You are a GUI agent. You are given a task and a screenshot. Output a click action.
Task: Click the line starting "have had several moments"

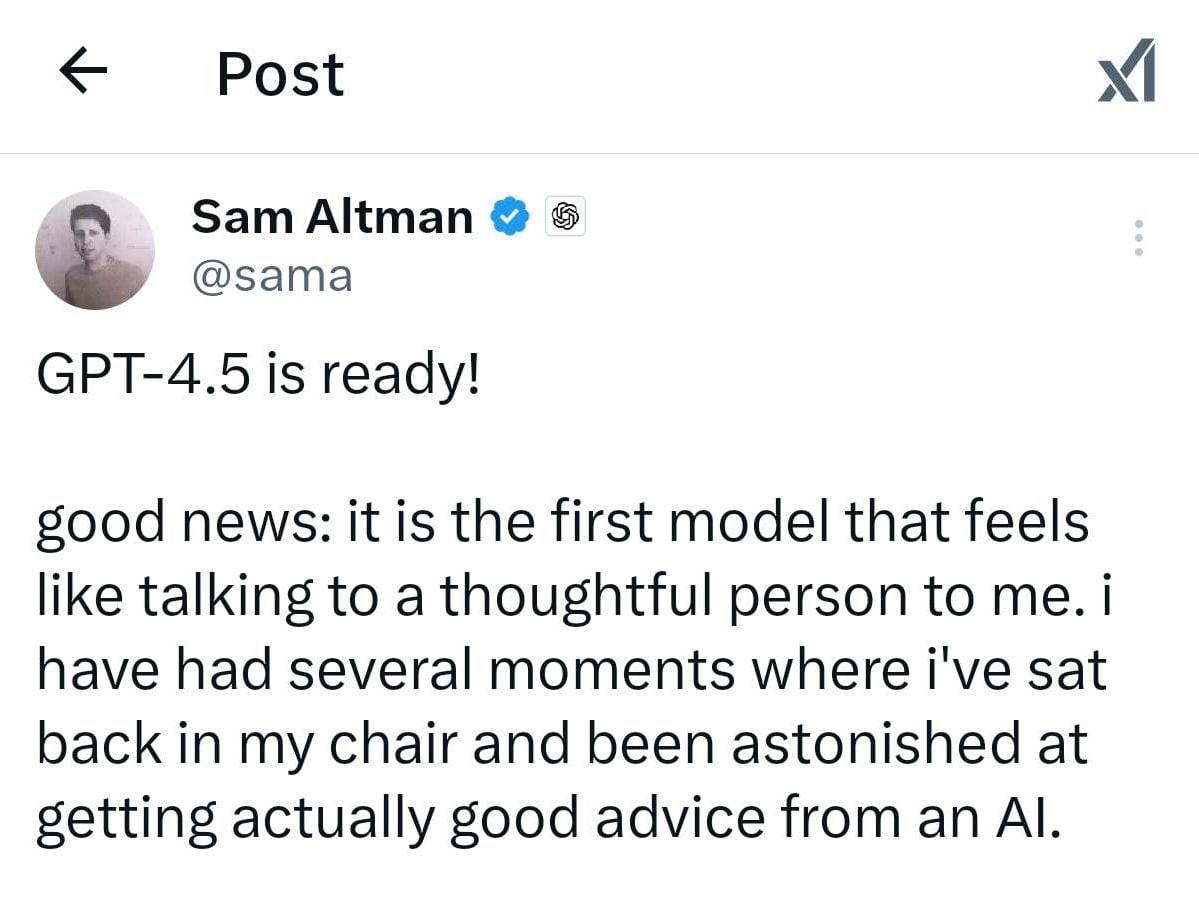coord(572,670)
